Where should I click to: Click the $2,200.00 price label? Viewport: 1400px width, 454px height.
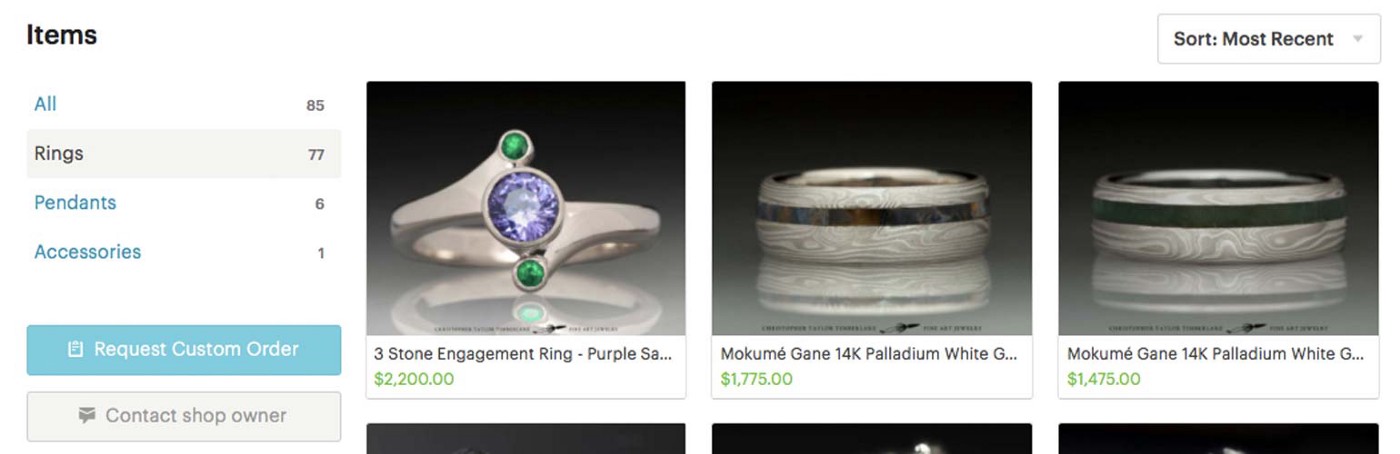point(414,379)
